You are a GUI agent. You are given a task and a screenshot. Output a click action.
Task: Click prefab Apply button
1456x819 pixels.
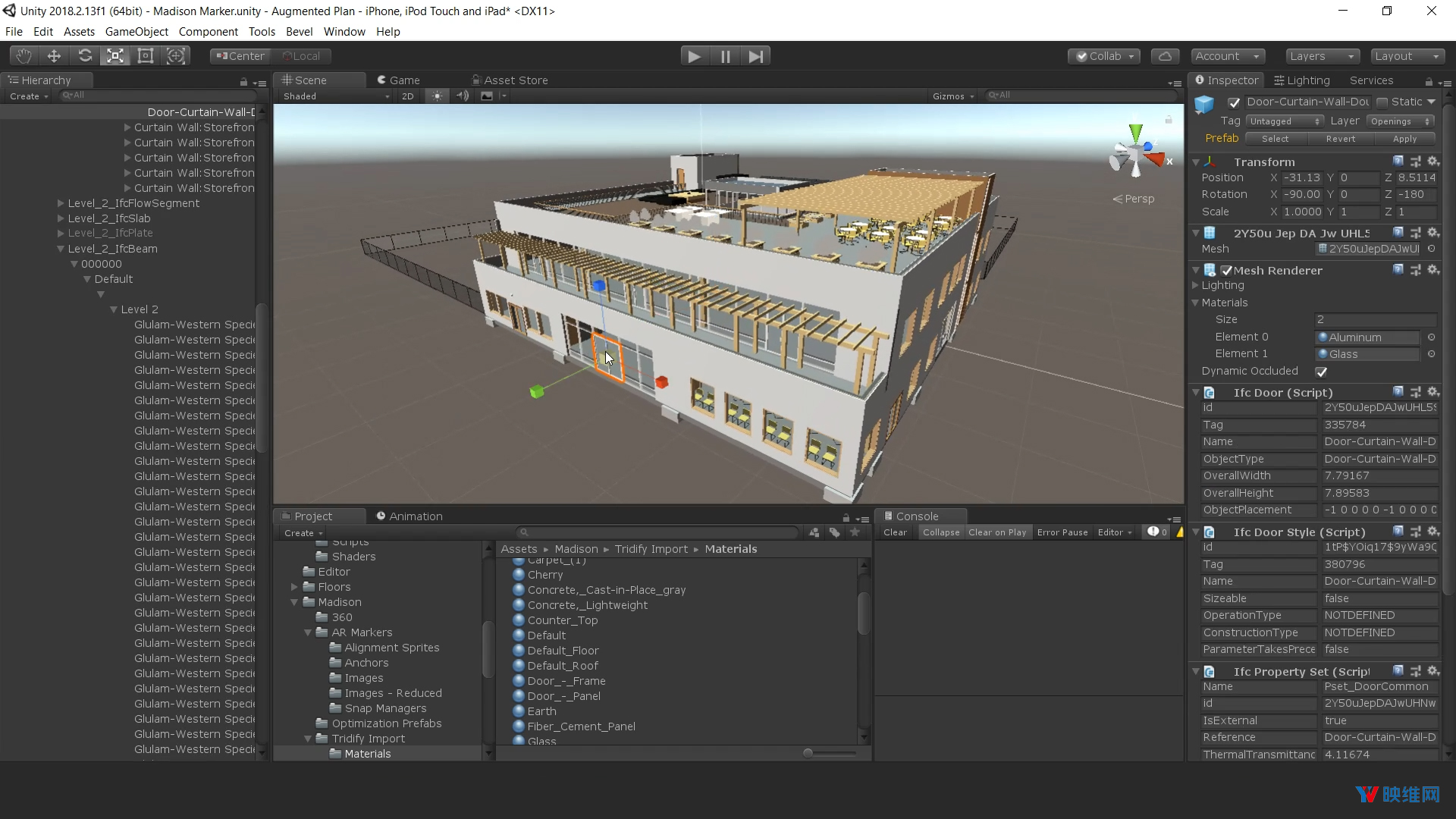pyautogui.click(x=1404, y=139)
